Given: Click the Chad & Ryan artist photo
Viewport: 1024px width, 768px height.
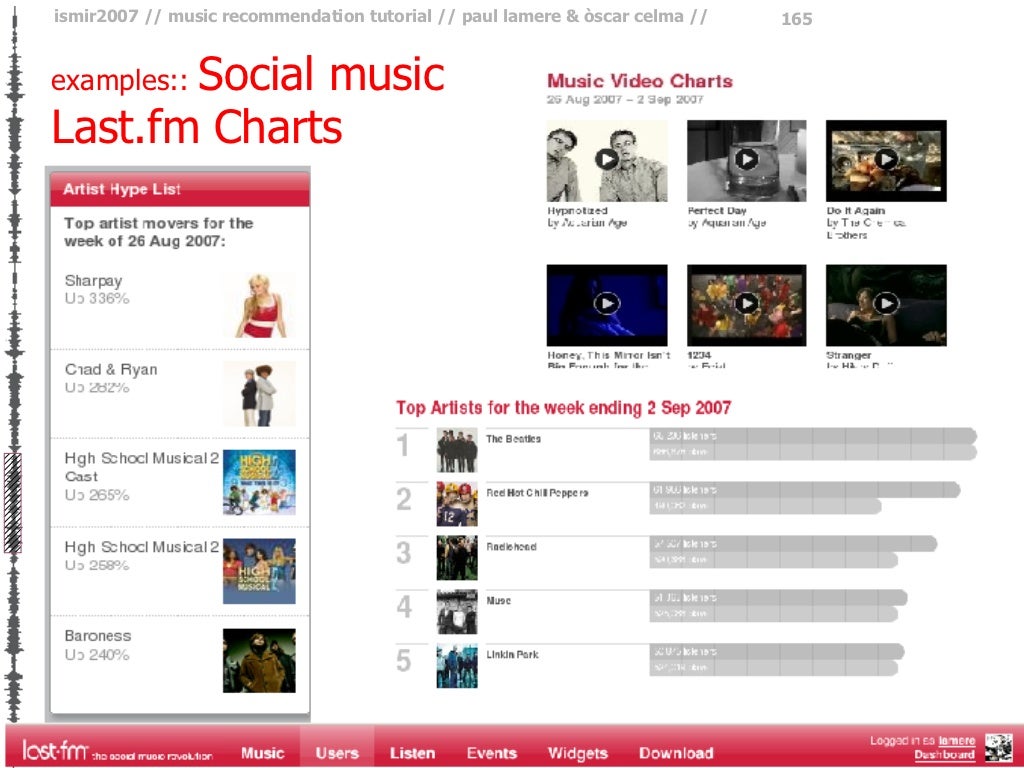Looking at the screenshot, I should point(259,394).
